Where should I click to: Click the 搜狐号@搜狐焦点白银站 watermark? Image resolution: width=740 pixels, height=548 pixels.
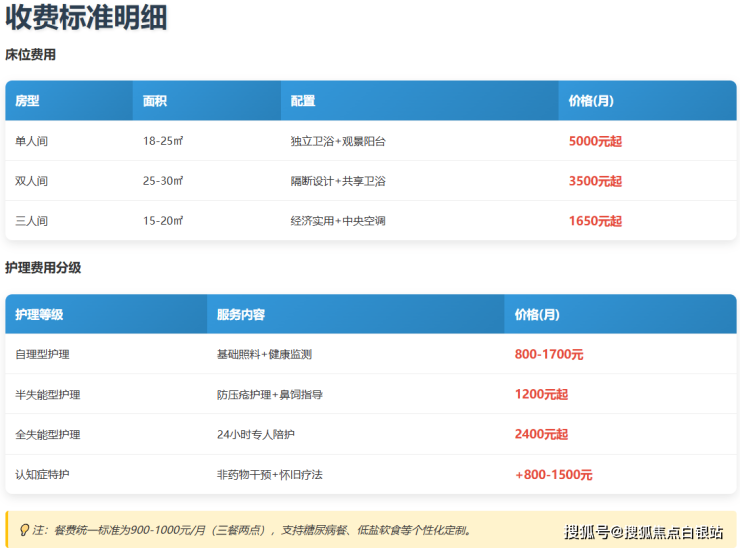[643, 532]
